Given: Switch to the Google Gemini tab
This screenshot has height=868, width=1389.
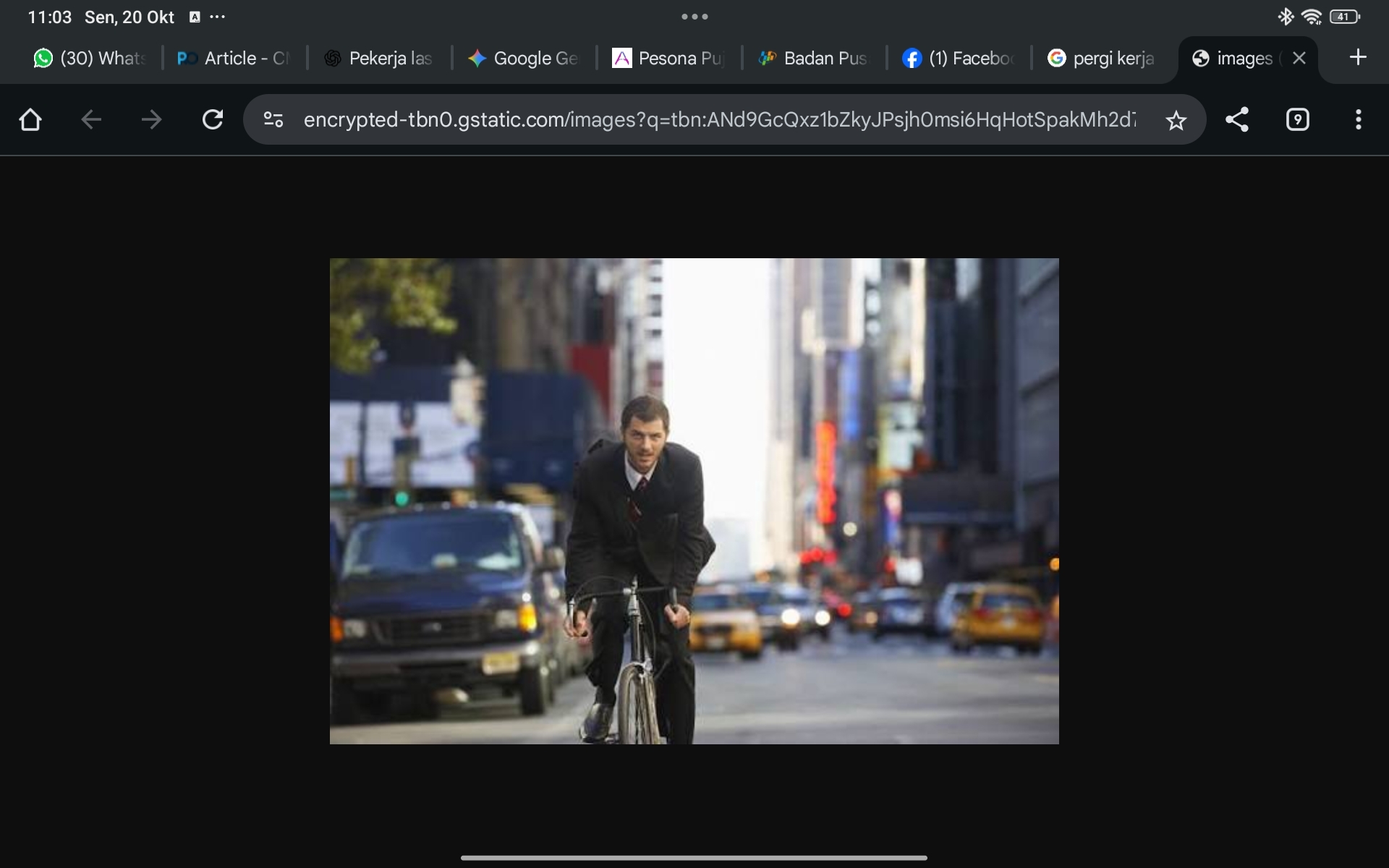Looking at the screenshot, I should pyautogui.click(x=524, y=59).
